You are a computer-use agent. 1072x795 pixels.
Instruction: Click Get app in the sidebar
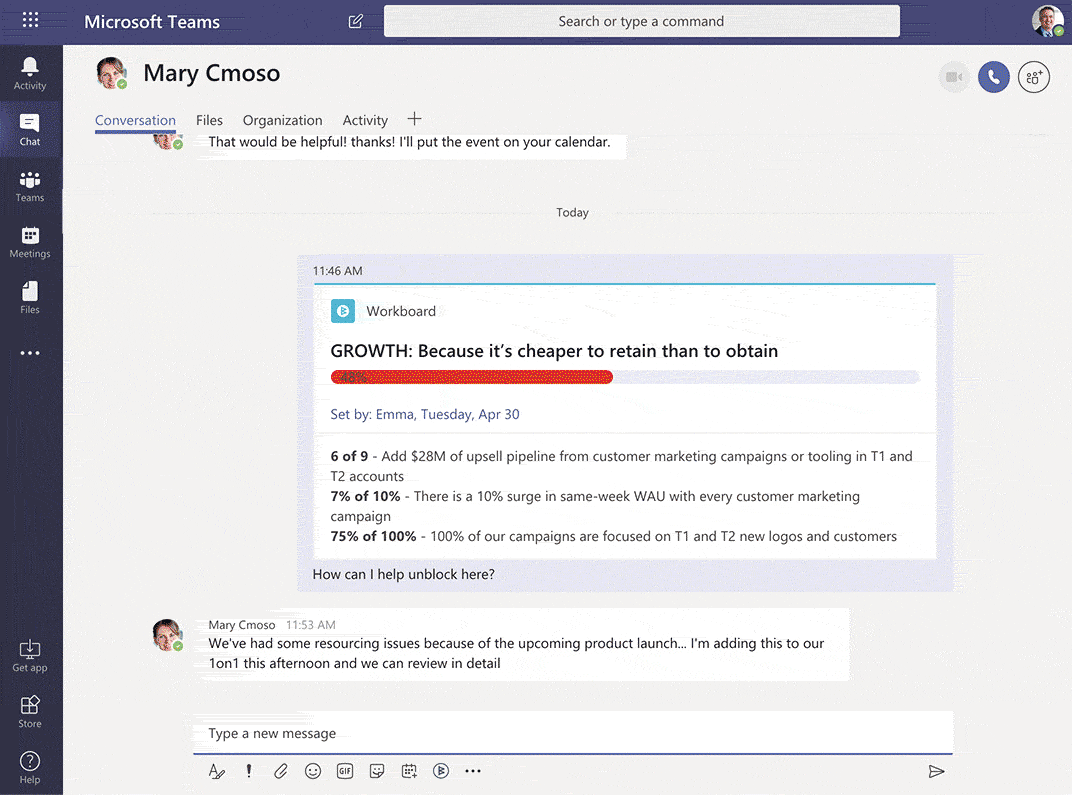(x=30, y=656)
